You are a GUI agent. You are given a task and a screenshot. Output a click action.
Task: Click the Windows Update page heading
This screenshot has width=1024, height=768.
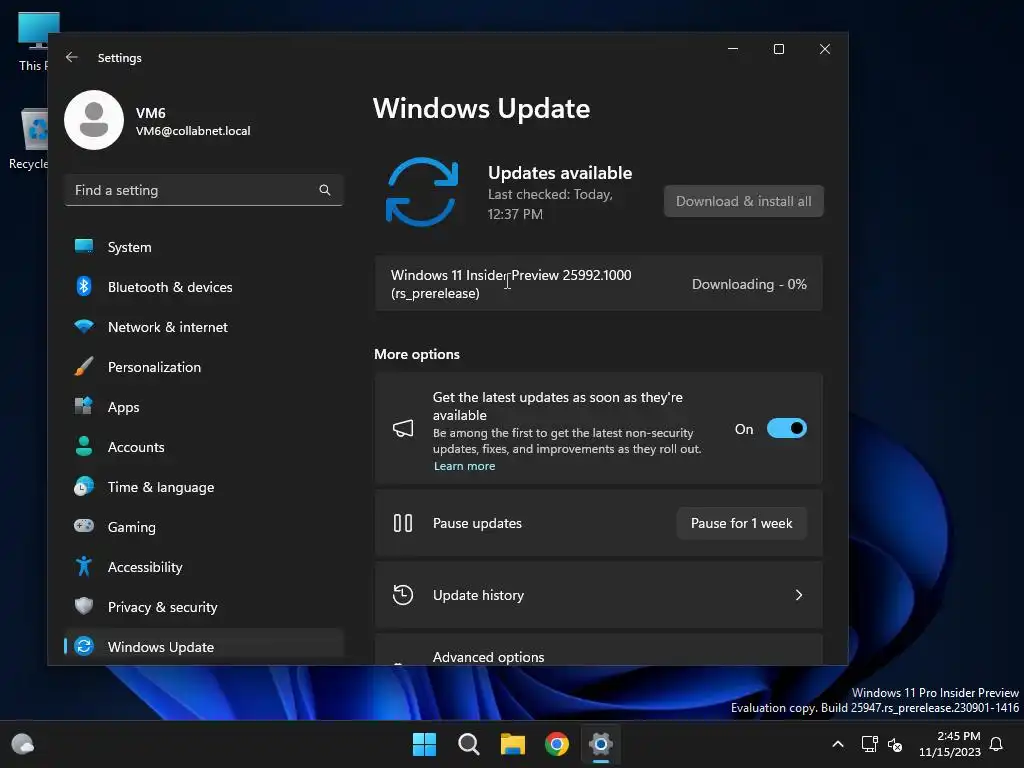[x=481, y=108]
